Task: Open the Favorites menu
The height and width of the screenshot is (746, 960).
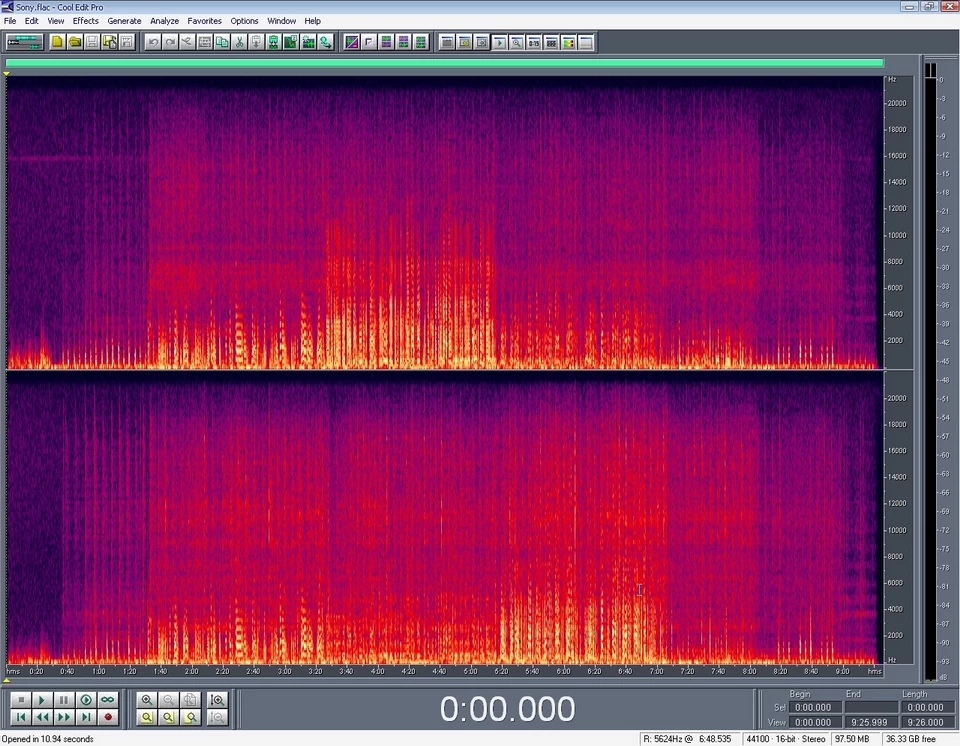Action: pyautogui.click(x=204, y=21)
